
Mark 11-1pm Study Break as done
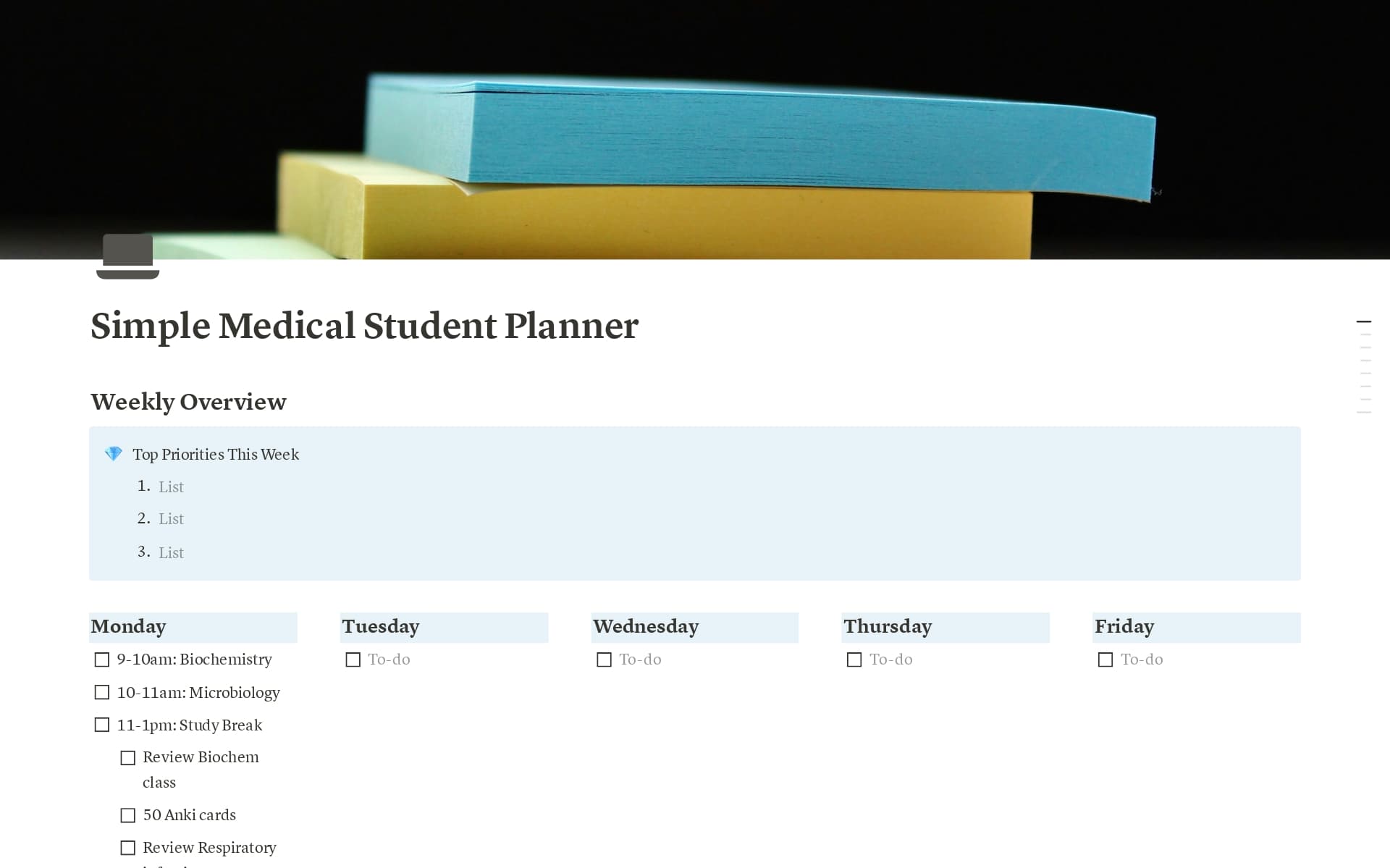[102, 725]
